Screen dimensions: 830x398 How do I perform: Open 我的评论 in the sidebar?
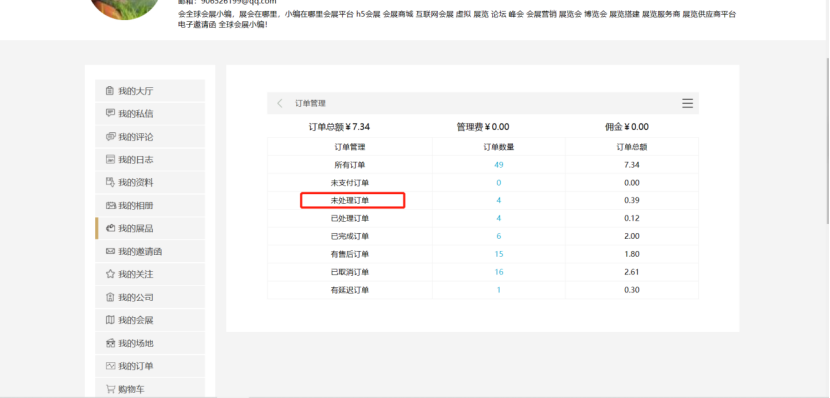[x=150, y=137]
